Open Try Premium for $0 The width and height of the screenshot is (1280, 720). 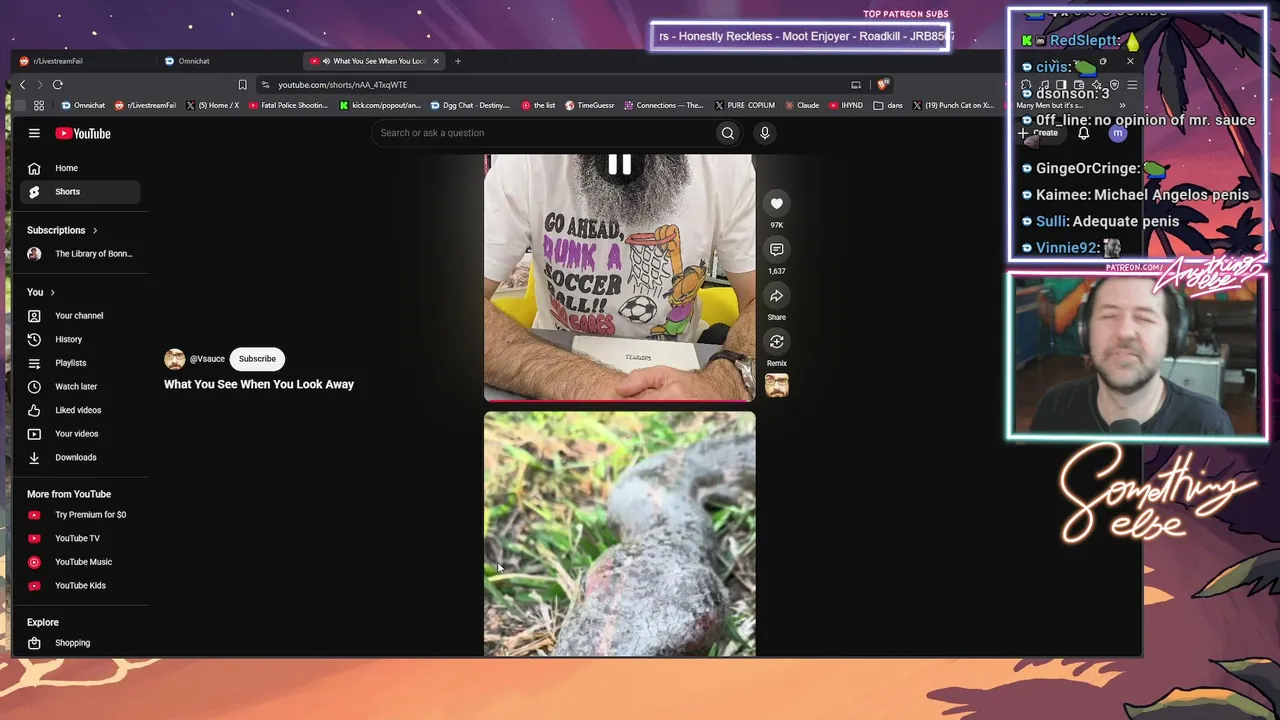point(80,515)
